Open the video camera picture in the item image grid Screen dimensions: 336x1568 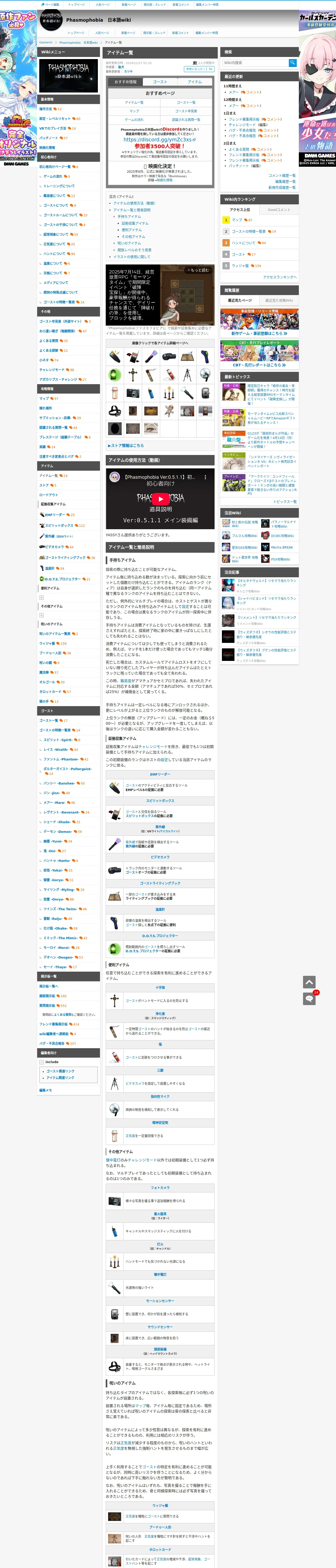click(x=170, y=357)
